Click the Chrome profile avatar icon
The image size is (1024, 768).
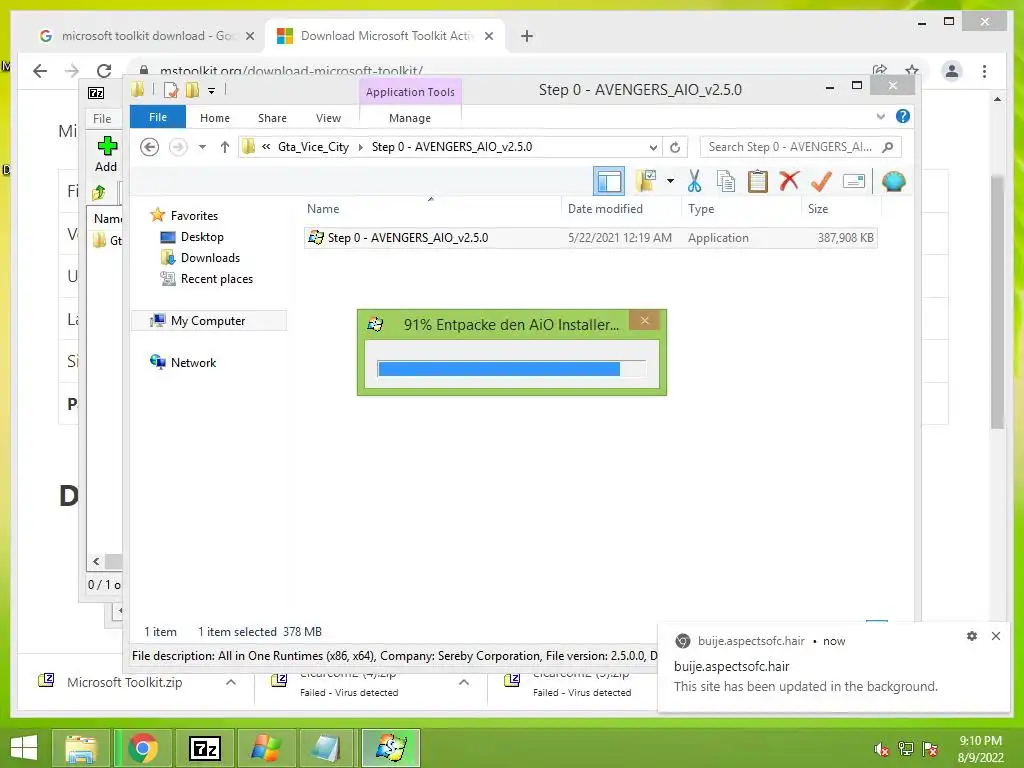(952, 71)
